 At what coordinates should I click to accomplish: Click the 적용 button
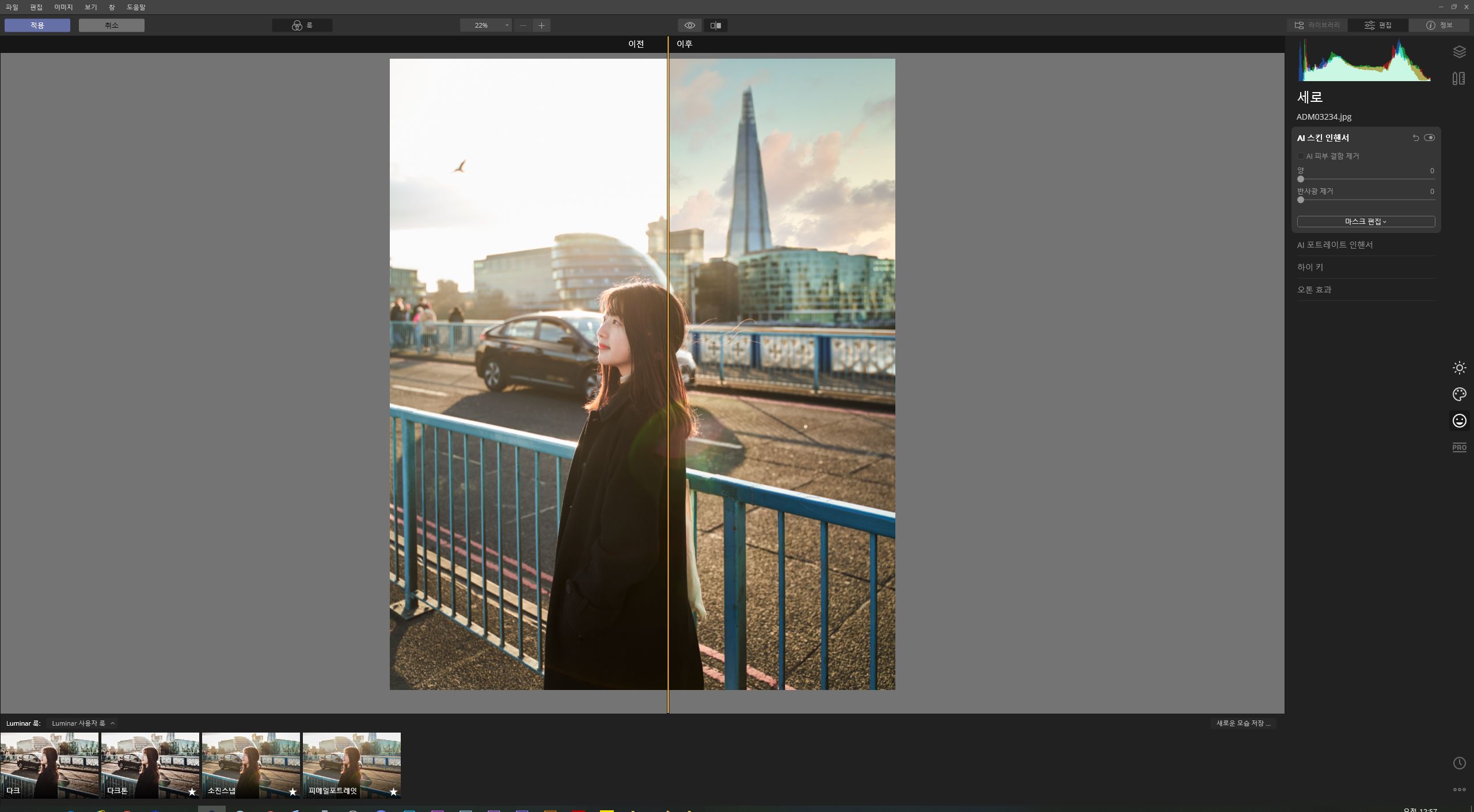[x=37, y=25]
